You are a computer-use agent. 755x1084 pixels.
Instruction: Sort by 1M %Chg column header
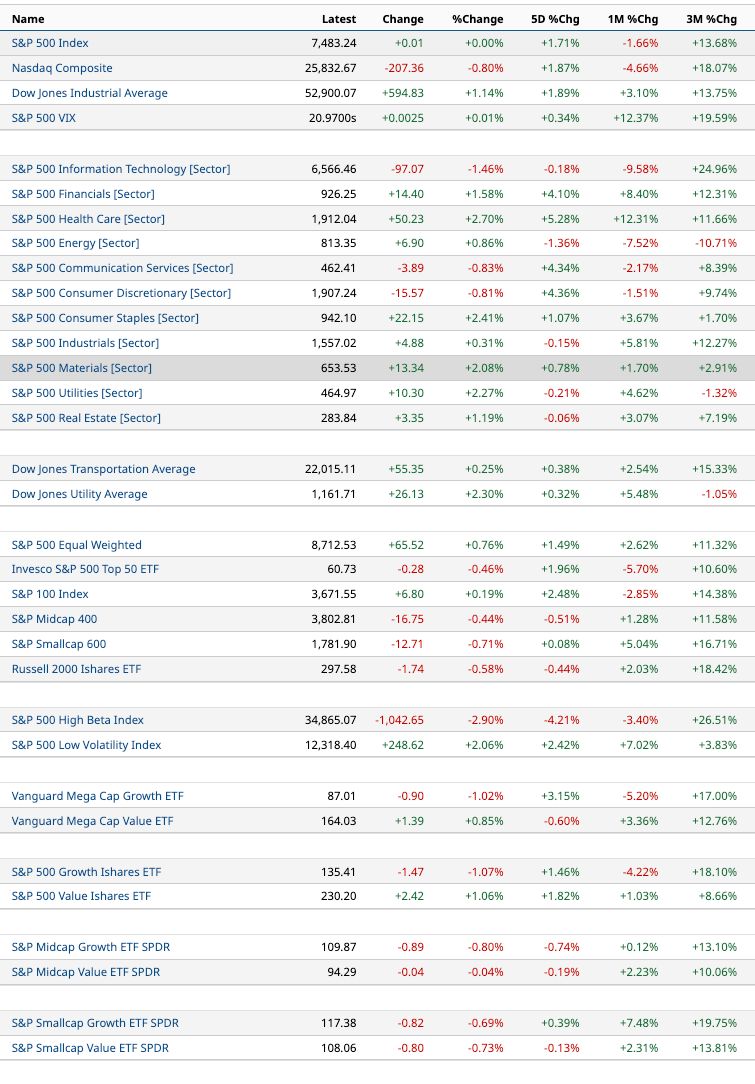click(633, 19)
